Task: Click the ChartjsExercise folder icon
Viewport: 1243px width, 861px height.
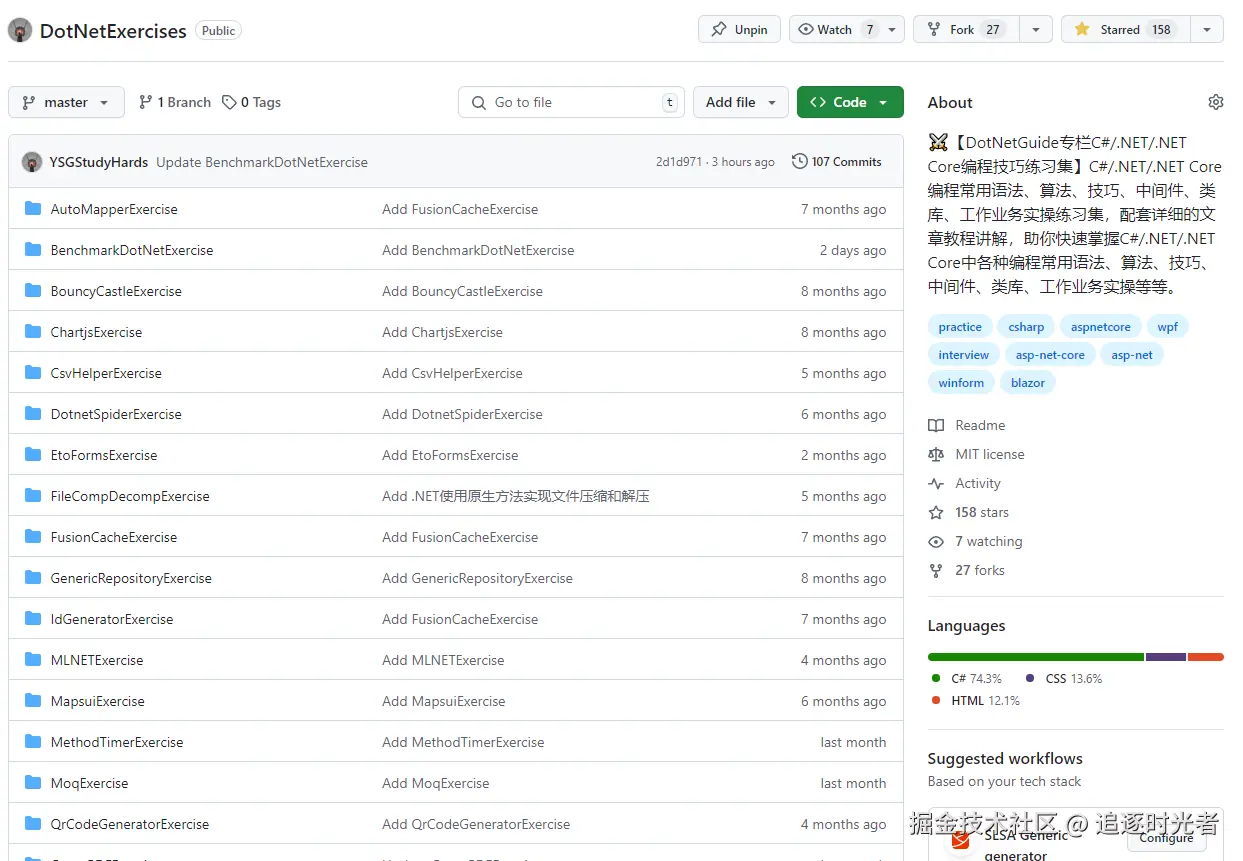Action: click(x=33, y=332)
